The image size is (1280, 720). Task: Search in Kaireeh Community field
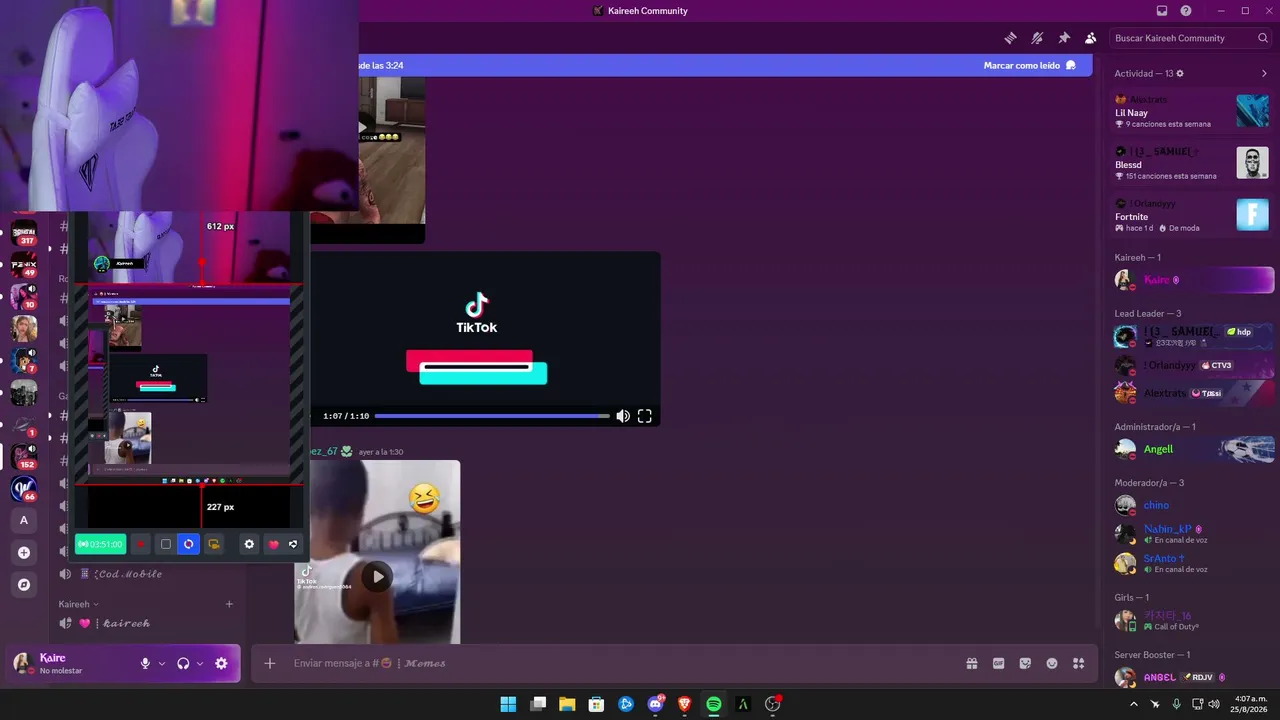coord(1191,38)
